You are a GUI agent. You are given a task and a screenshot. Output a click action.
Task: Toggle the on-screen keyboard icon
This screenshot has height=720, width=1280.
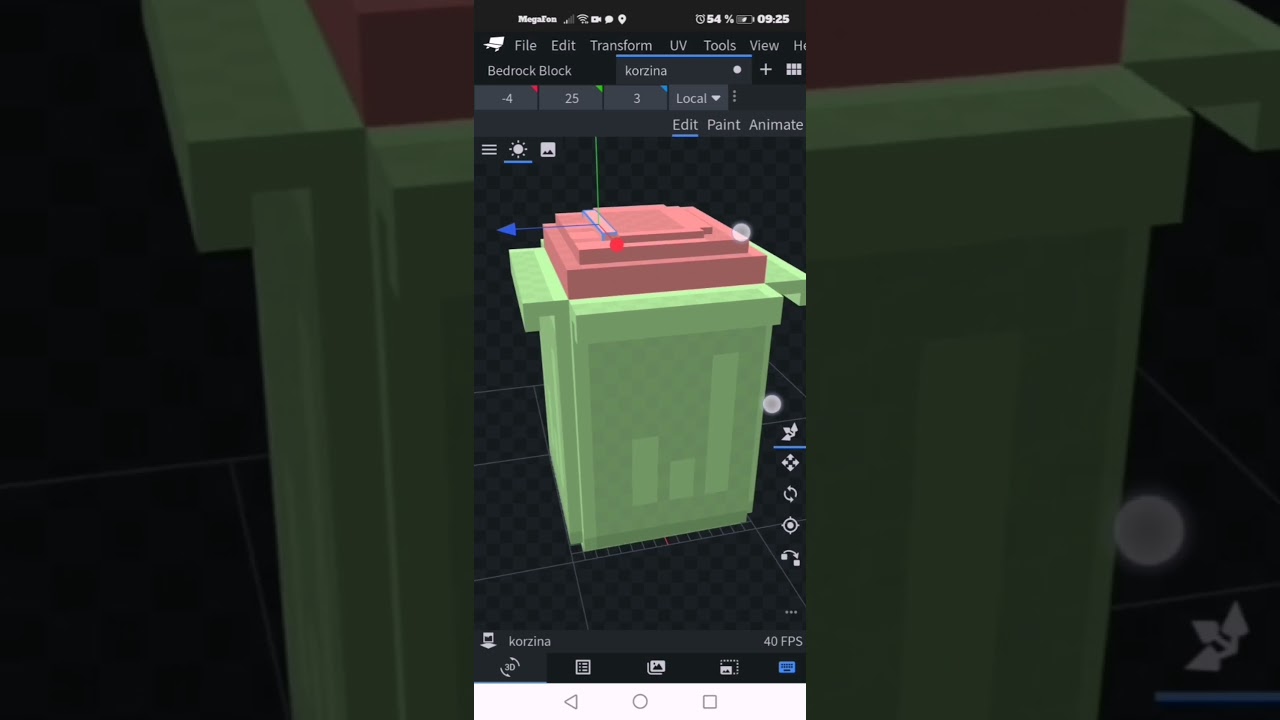[787, 667]
